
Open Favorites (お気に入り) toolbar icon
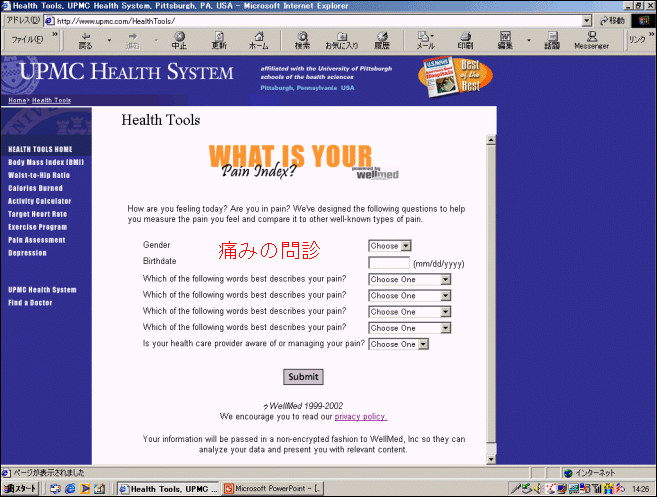(x=341, y=39)
